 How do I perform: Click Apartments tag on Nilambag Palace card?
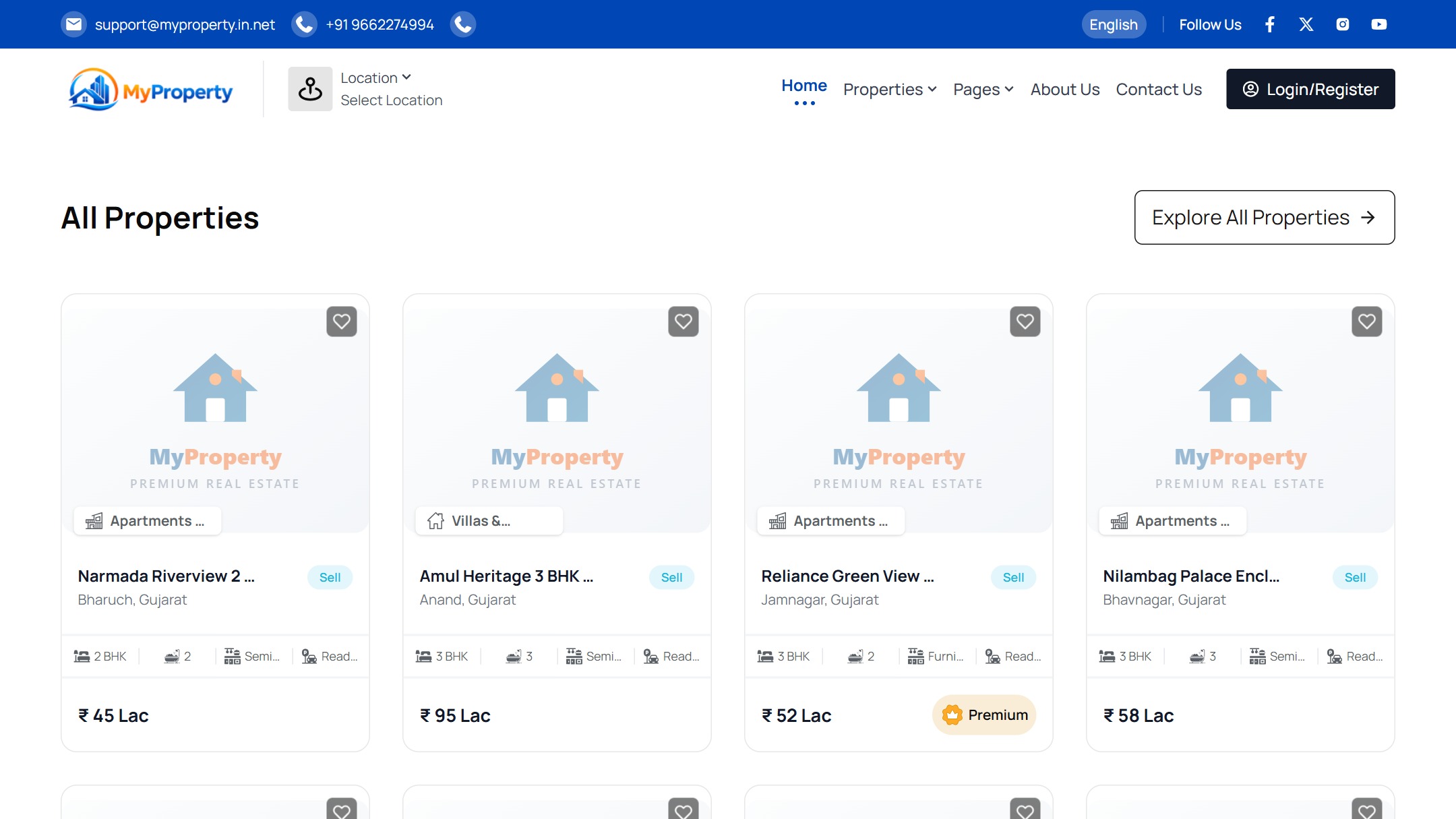1173,521
